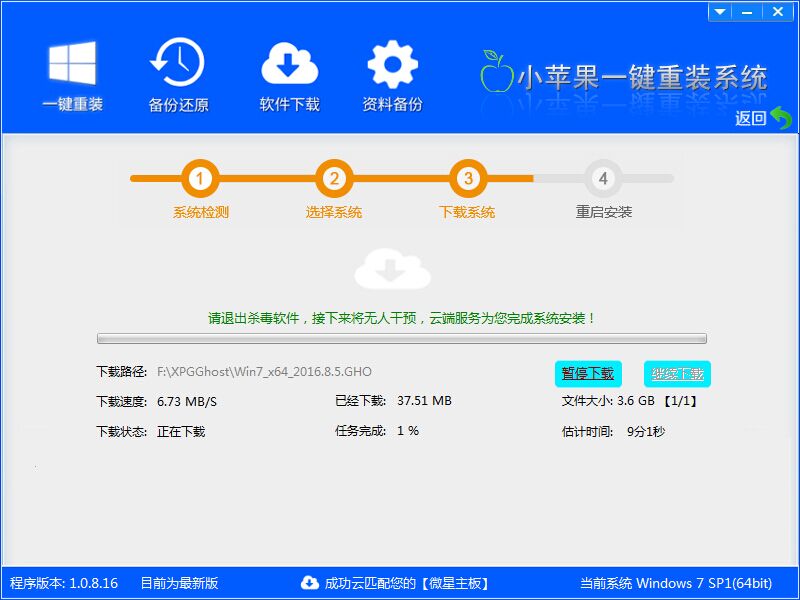Click the 资料备份 tab label

tap(392, 104)
